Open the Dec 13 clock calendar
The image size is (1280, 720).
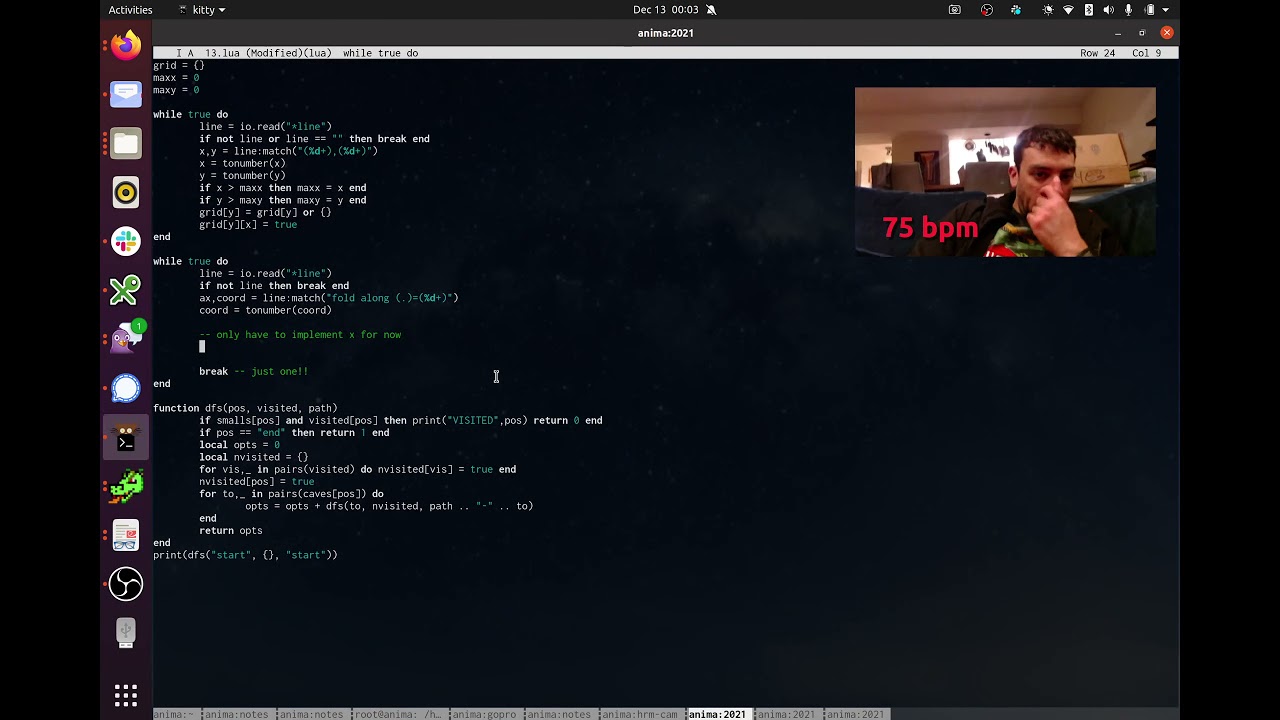click(665, 10)
